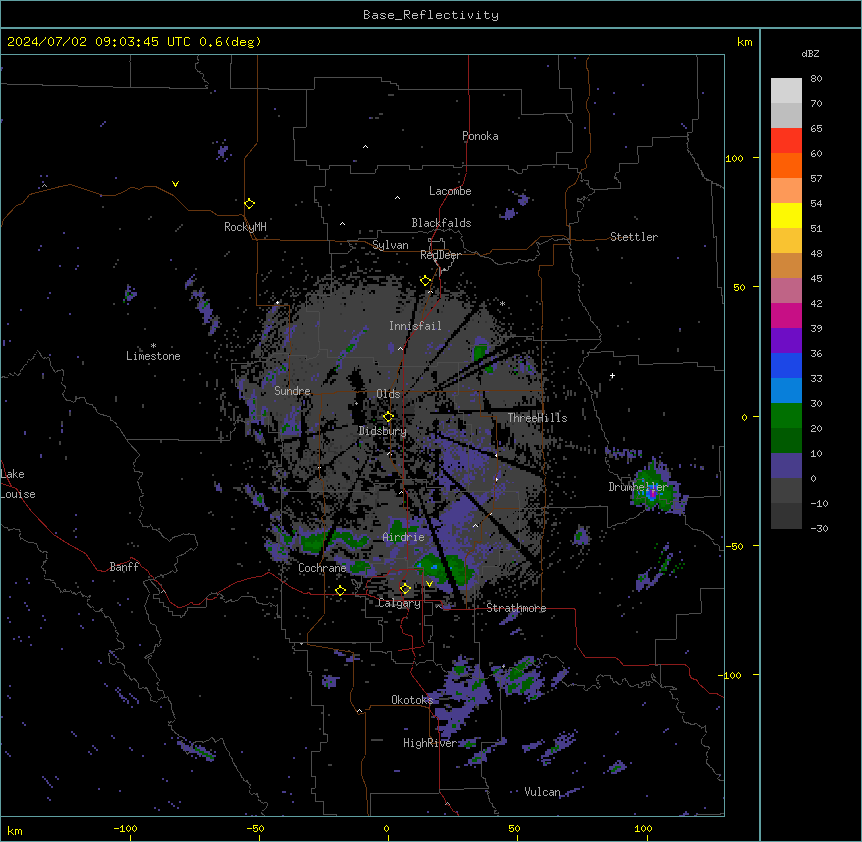
Task: Click the Ponoka city label
Action: point(480,136)
